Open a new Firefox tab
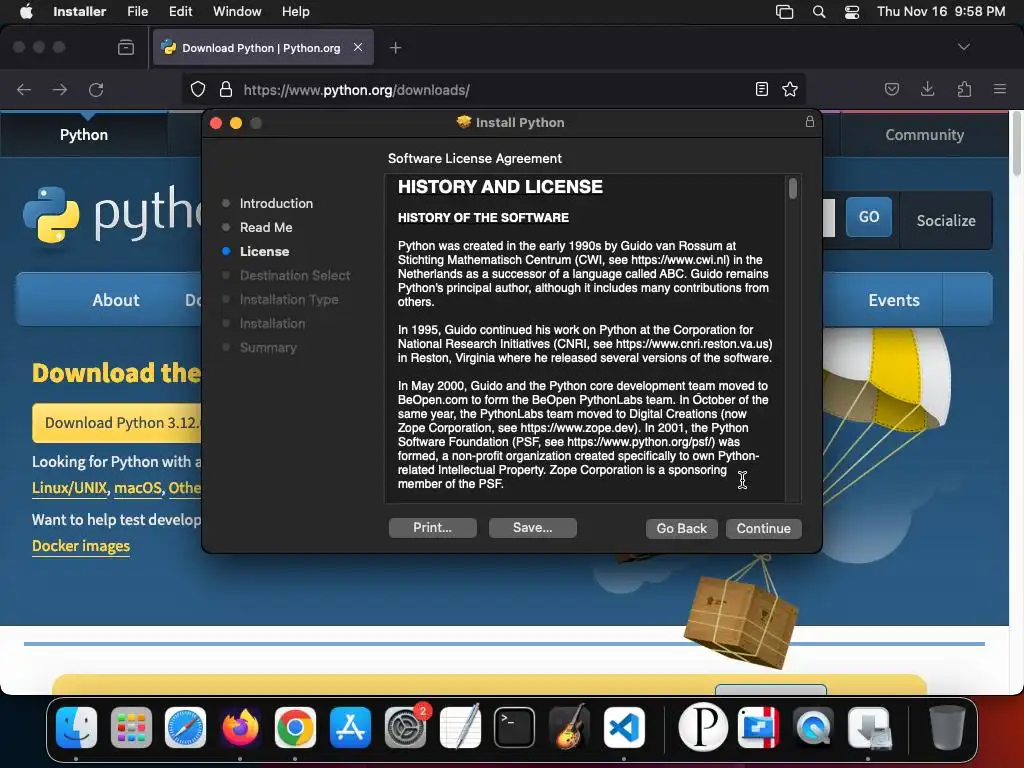This screenshot has width=1024, height=768. 395,48
